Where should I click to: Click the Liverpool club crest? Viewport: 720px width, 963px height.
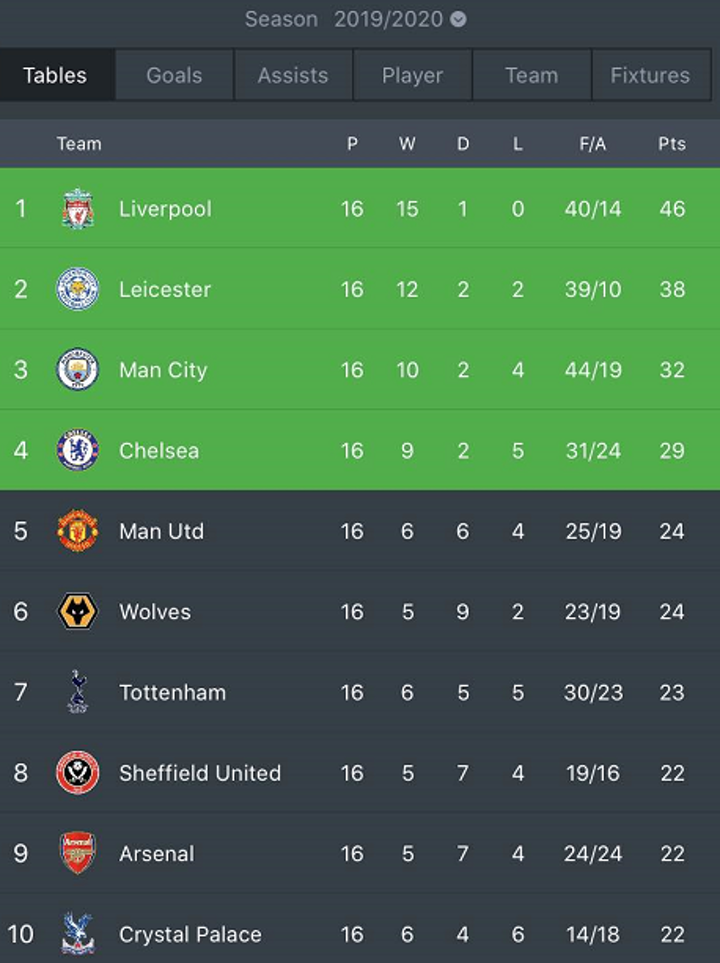(x=77, y=209)
